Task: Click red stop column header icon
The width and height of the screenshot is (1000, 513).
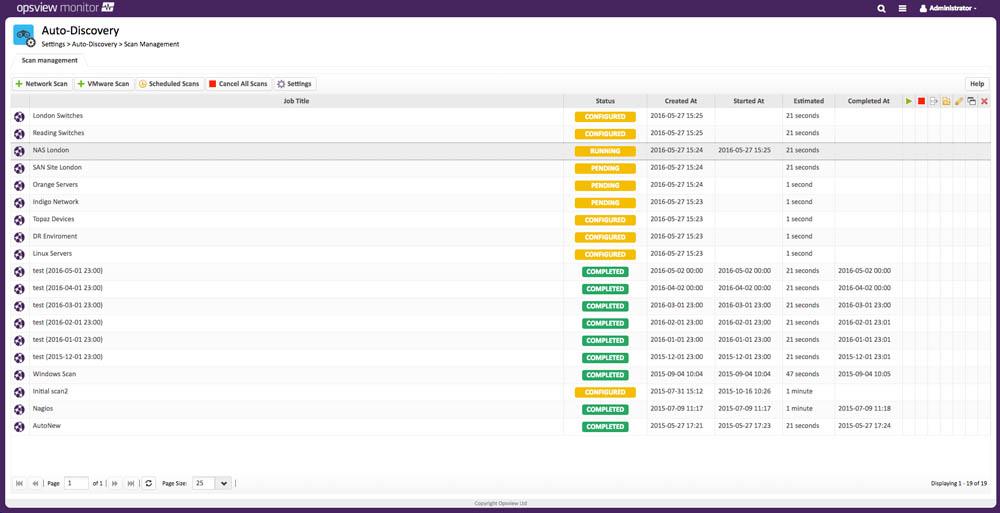Action: pyautogui.click(x=922, y=101)
